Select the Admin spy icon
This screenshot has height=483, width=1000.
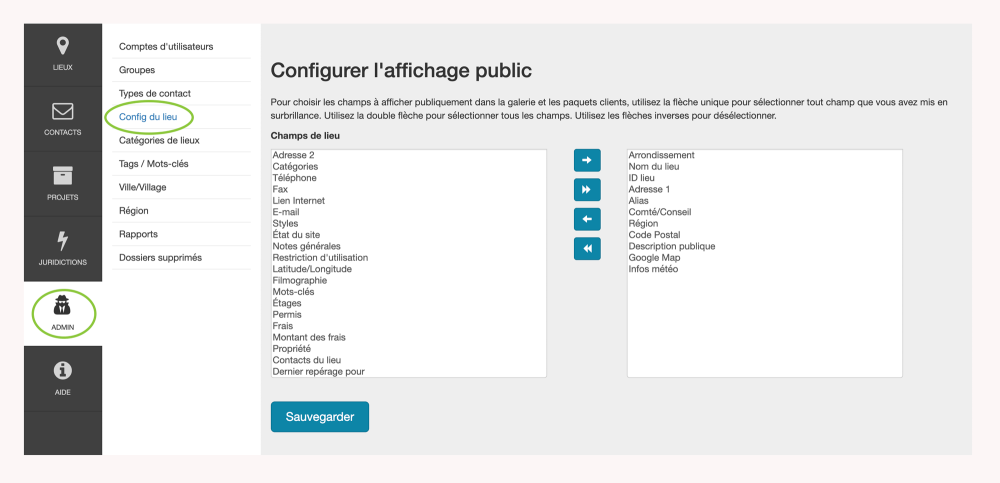63,315
